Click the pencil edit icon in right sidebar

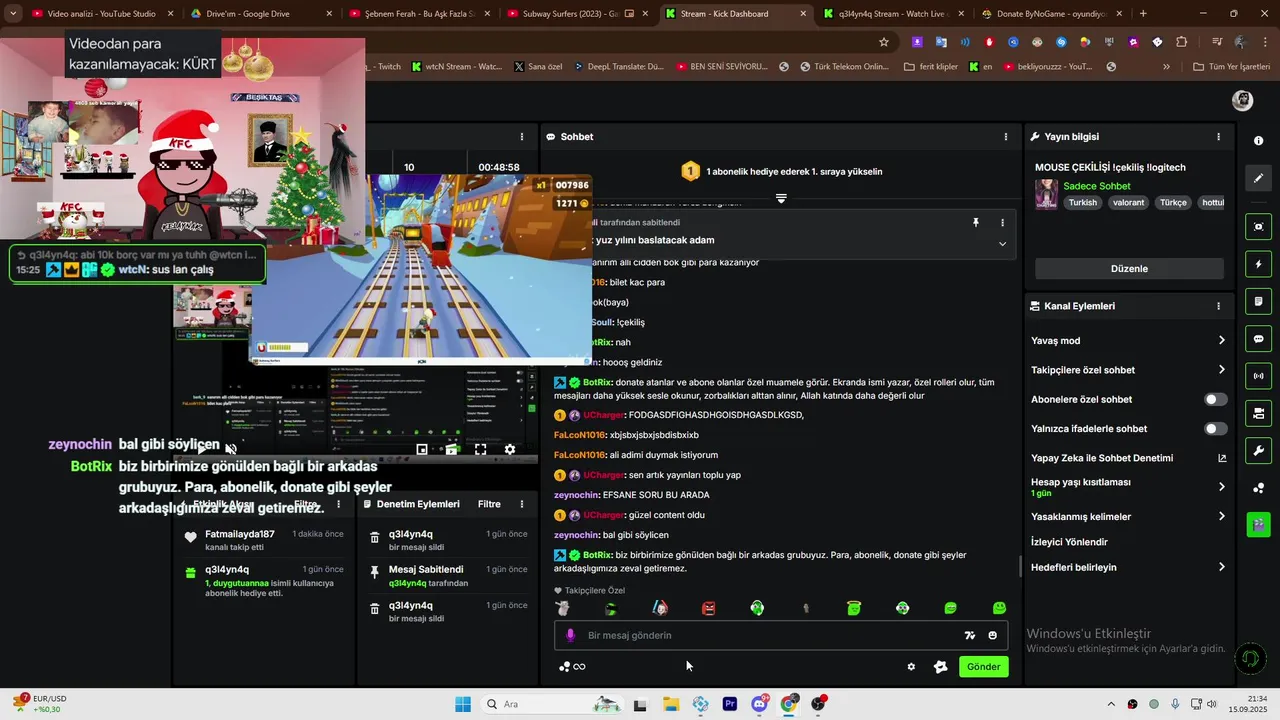pyautogui.click(x=1259, y=178)
